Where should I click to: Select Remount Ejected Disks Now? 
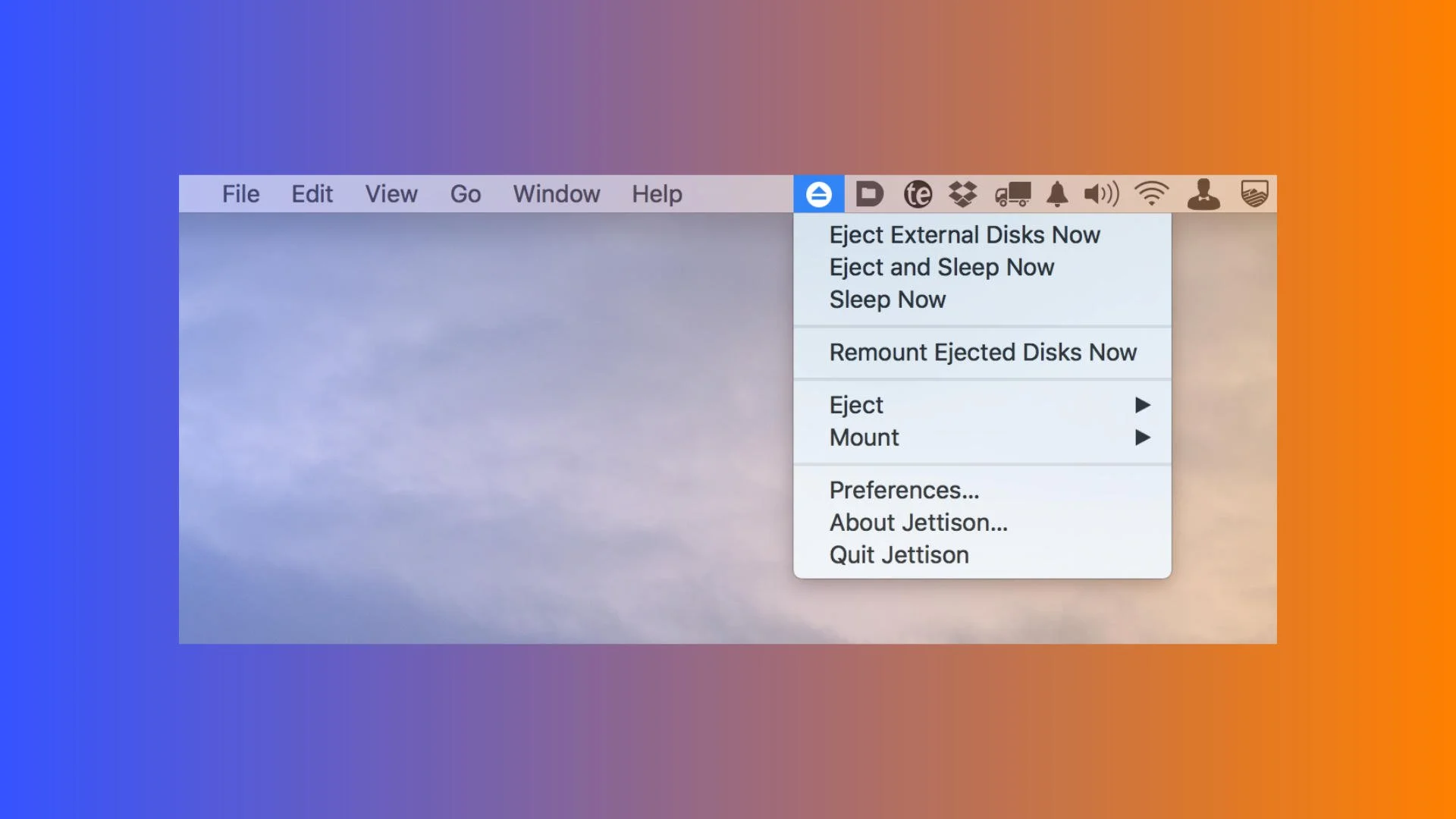pyautogui.click(x=983, y=353)
